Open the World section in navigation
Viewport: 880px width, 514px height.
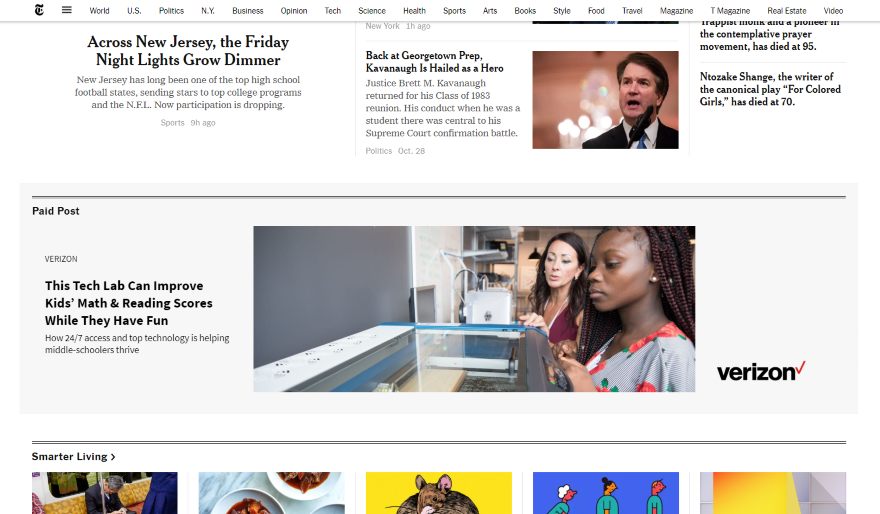tap(99, 11)
